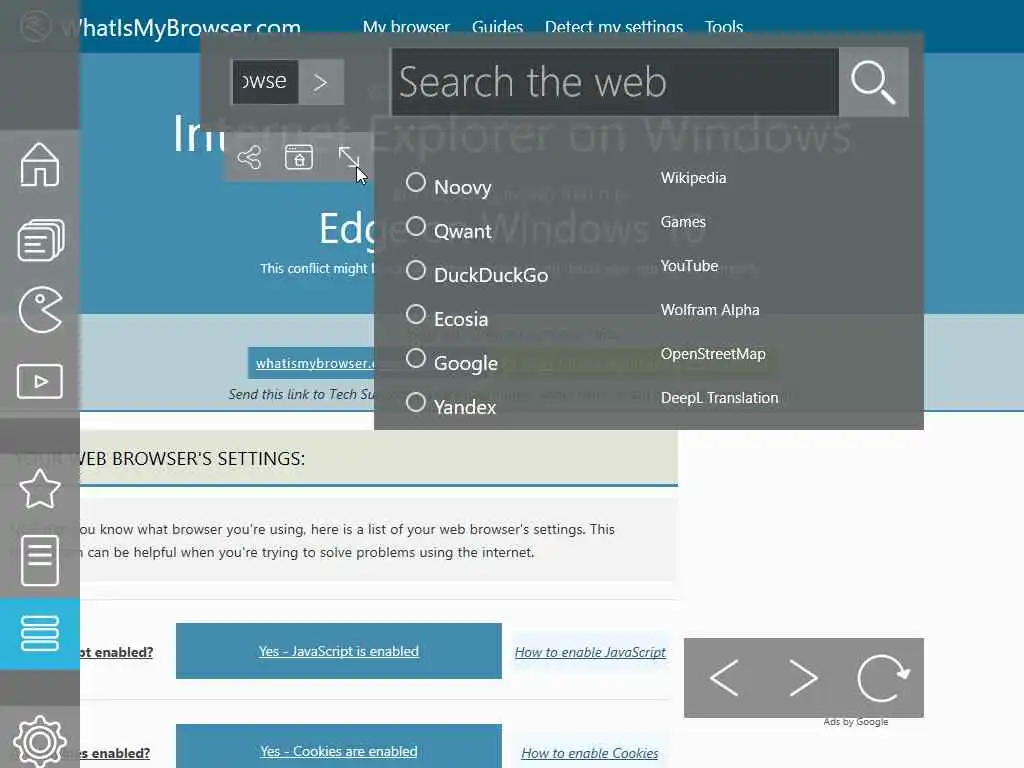Open the news pages icon in sidebar

tap(40, 240)
